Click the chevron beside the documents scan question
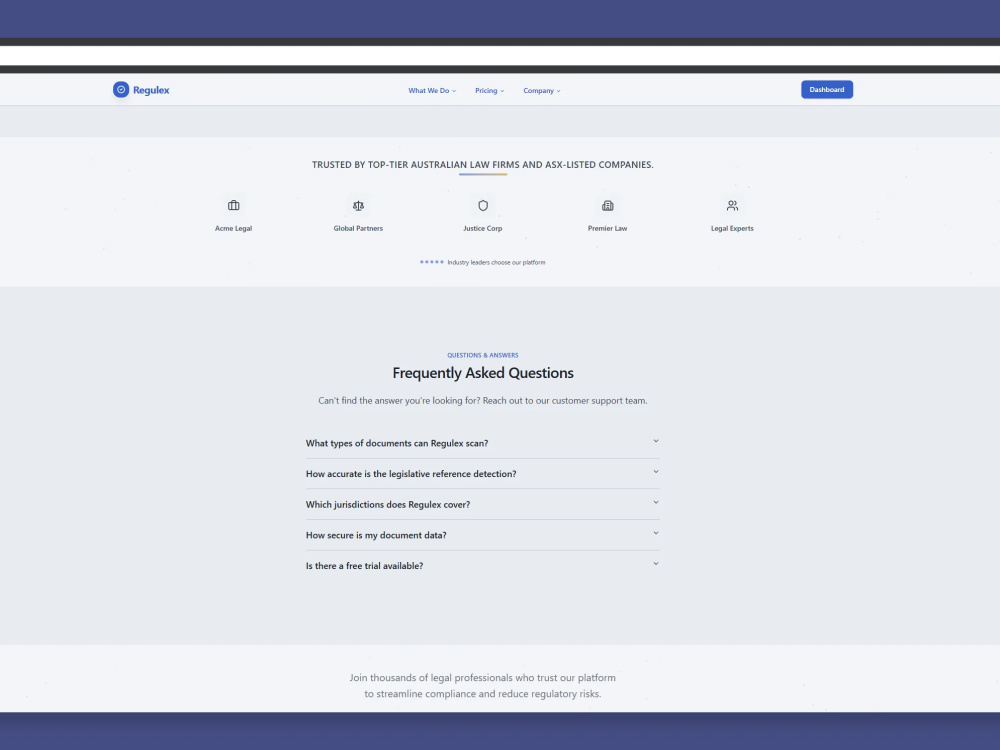 point(656,441)
